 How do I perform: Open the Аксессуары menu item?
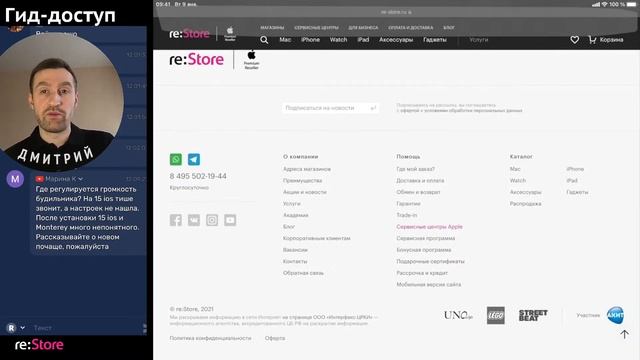(396, 40)
